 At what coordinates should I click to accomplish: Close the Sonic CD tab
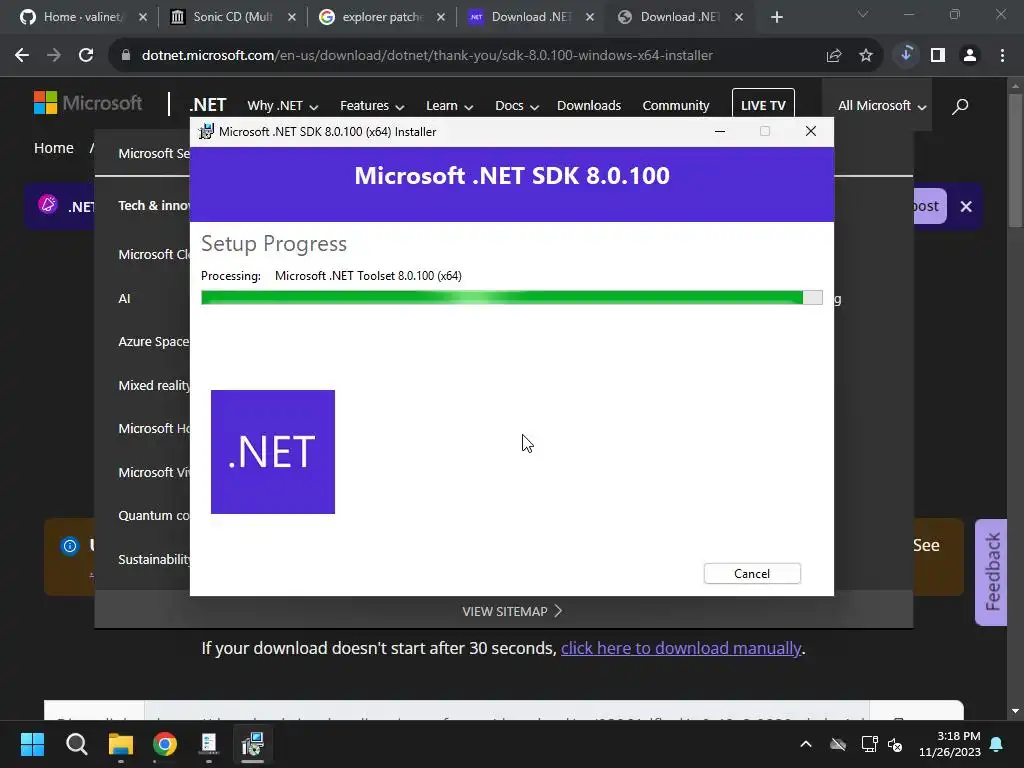point(292,17)
